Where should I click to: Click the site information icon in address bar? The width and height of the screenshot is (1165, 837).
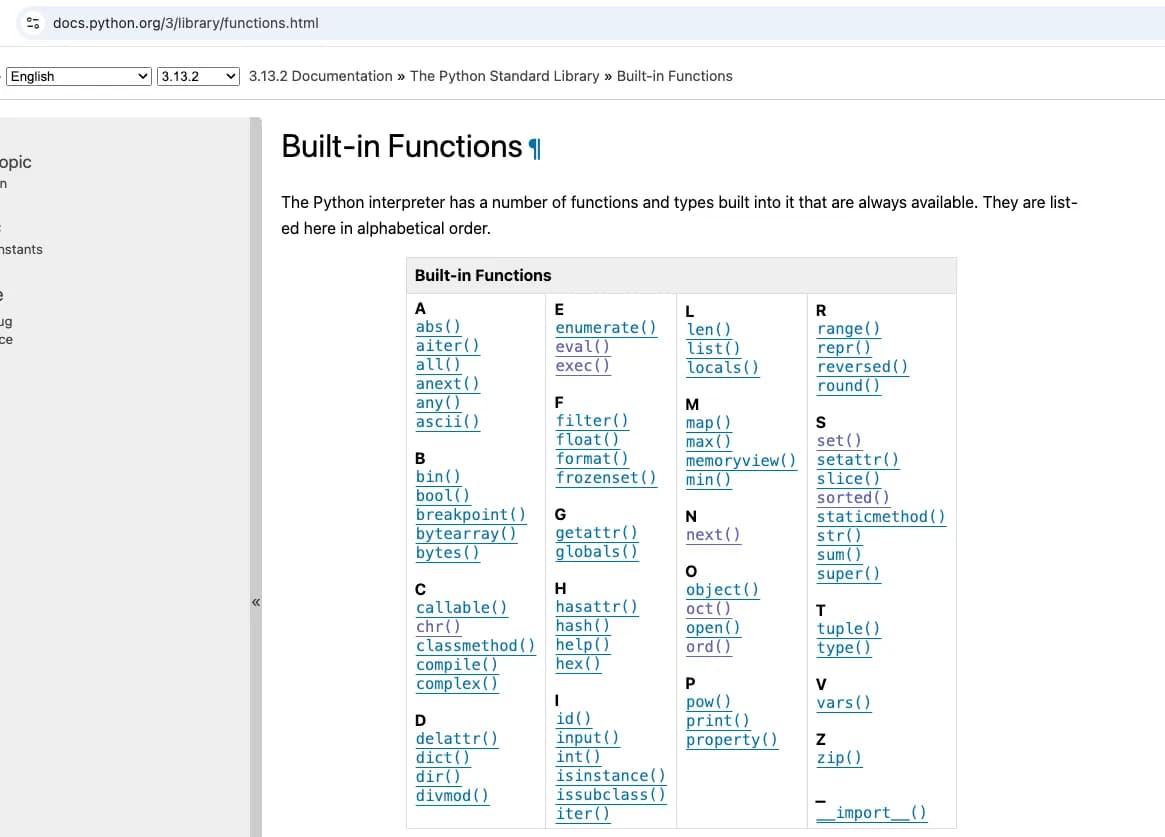(x=33, y=23)
